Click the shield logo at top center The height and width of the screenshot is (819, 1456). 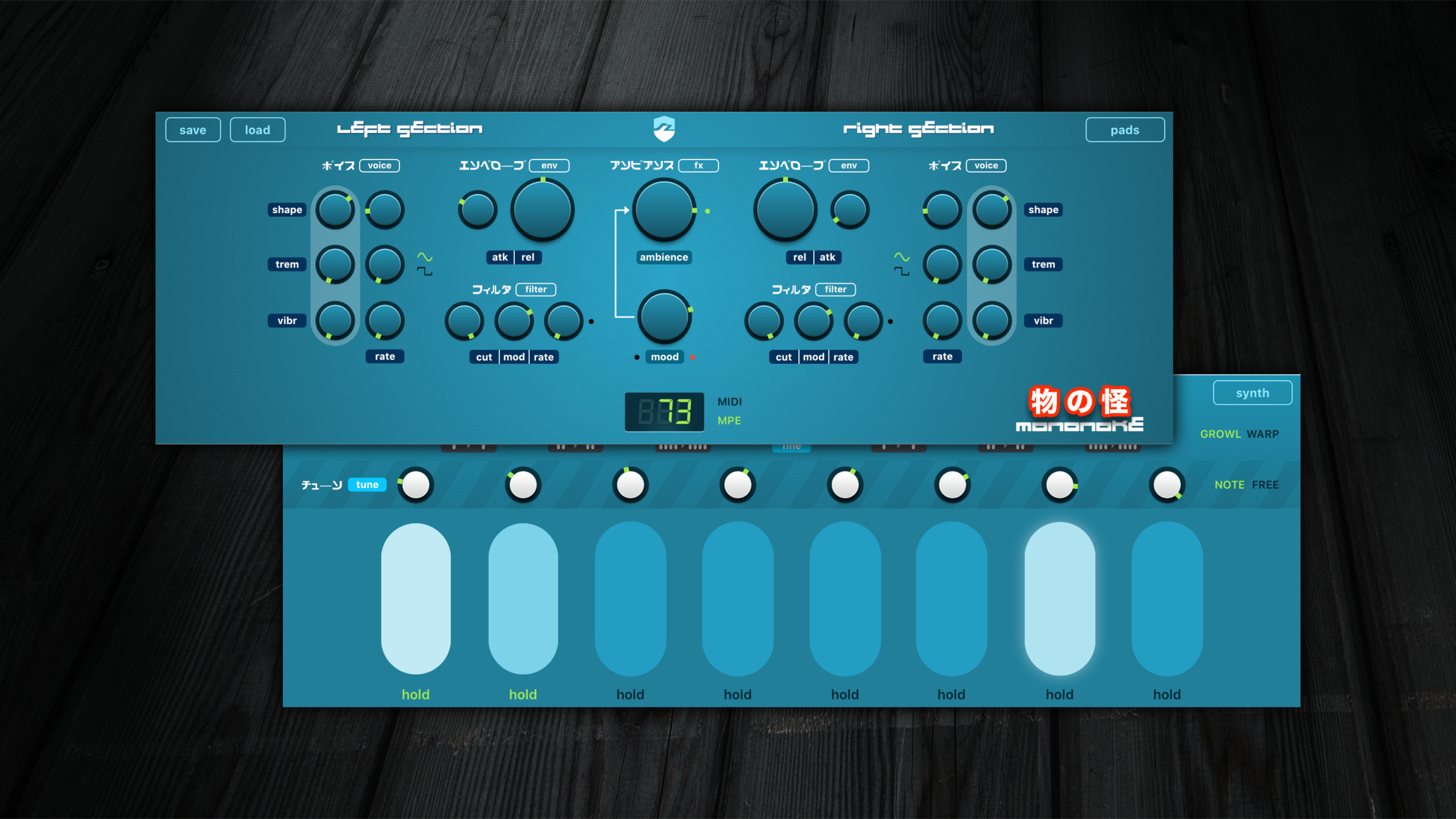click(x=664, y=129)
